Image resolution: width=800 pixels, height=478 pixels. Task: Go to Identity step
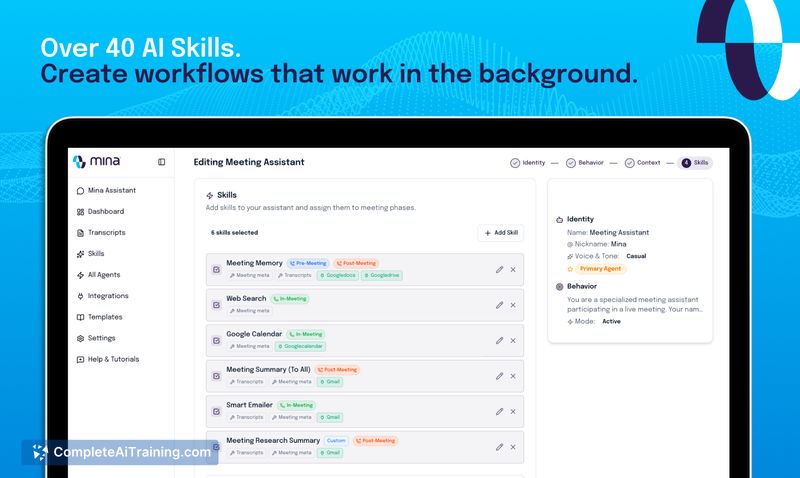[x=528, y=163]
